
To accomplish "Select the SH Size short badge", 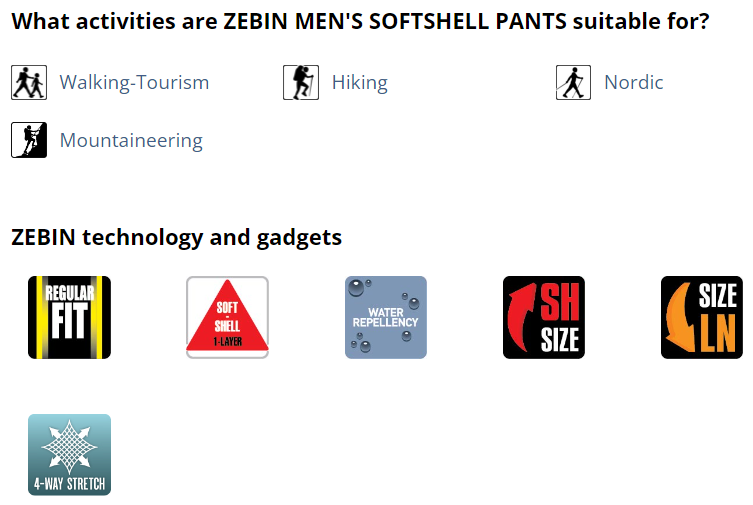I will pos(544,317).
